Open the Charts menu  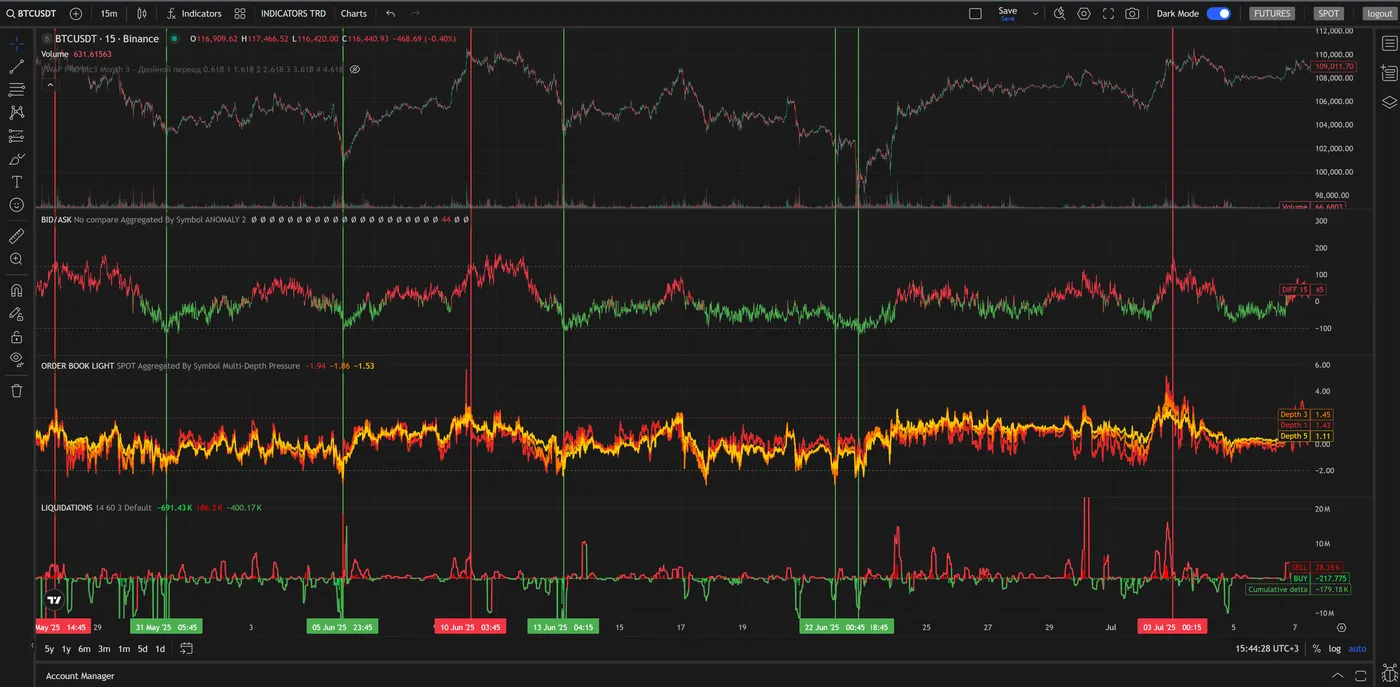click(353, 14)
